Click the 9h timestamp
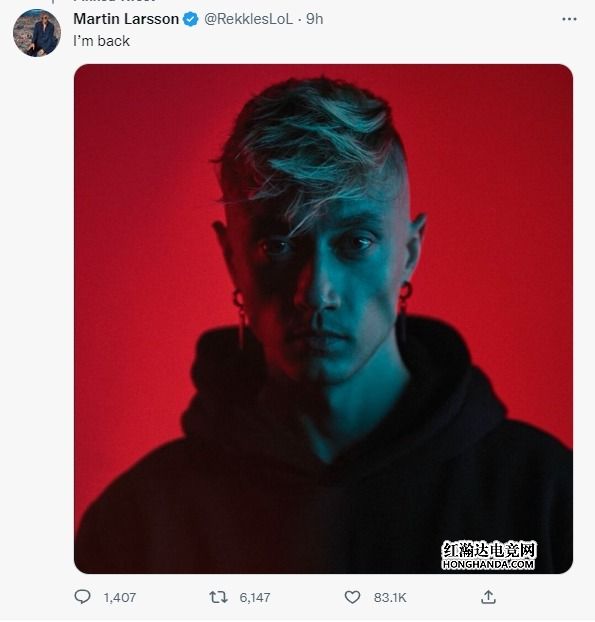The image size is (595, 622). pyautogui.click(x=315, y=19)
